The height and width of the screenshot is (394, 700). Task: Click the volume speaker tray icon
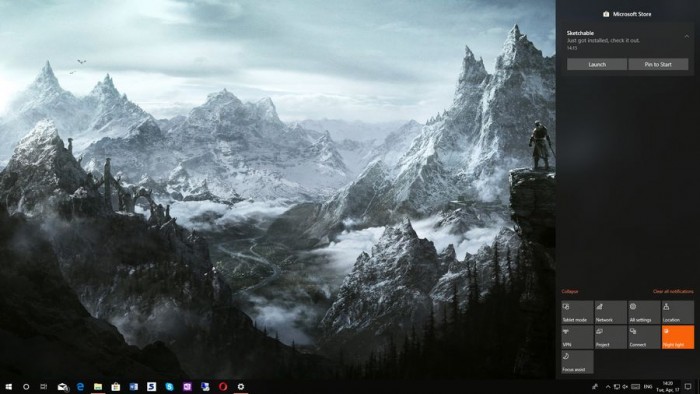625,387
